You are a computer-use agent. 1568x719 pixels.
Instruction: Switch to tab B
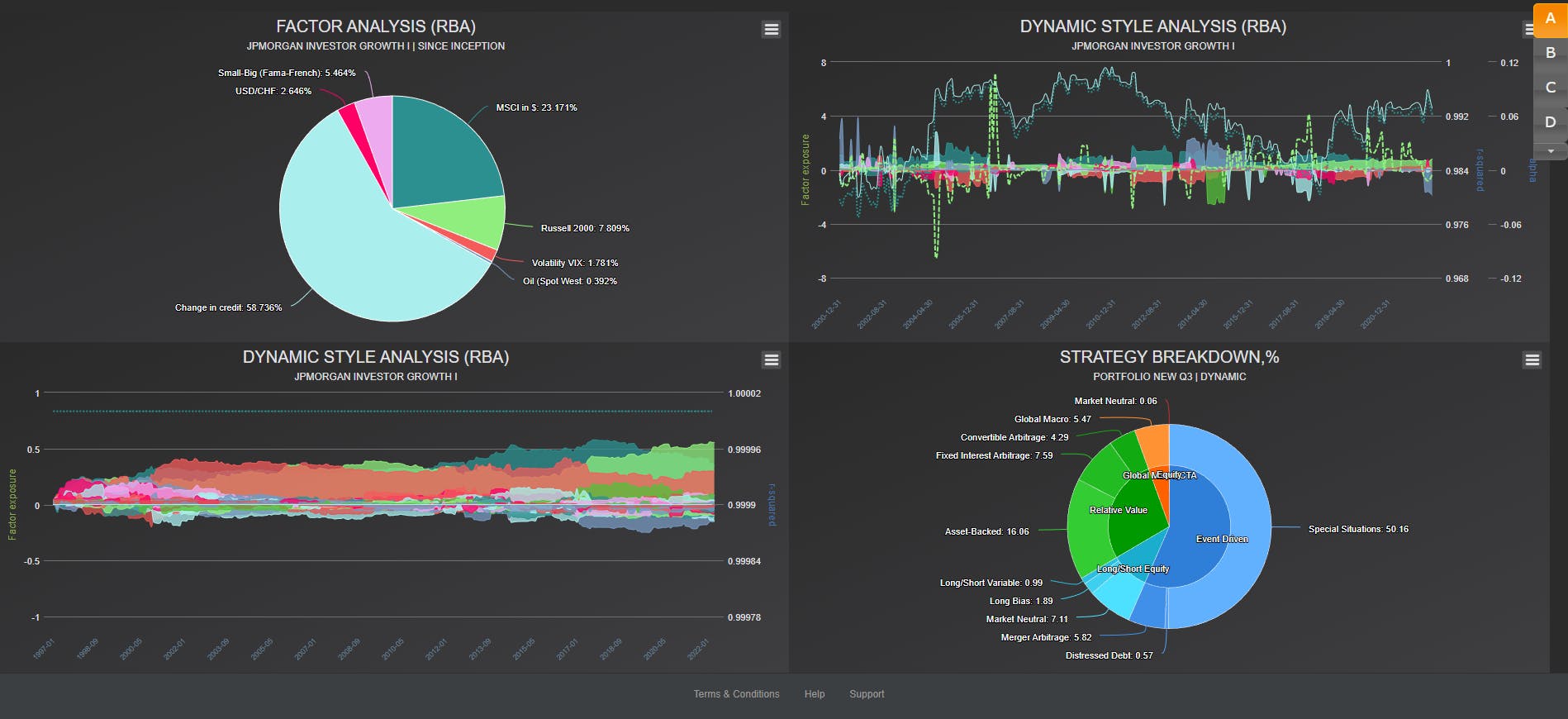tap(1550, 53)
